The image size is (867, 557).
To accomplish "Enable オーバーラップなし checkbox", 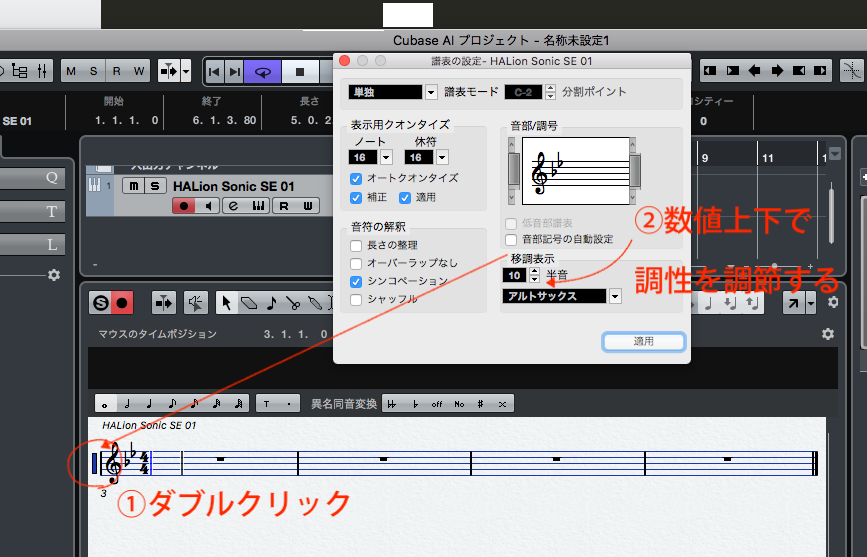I will click(356, 263).
